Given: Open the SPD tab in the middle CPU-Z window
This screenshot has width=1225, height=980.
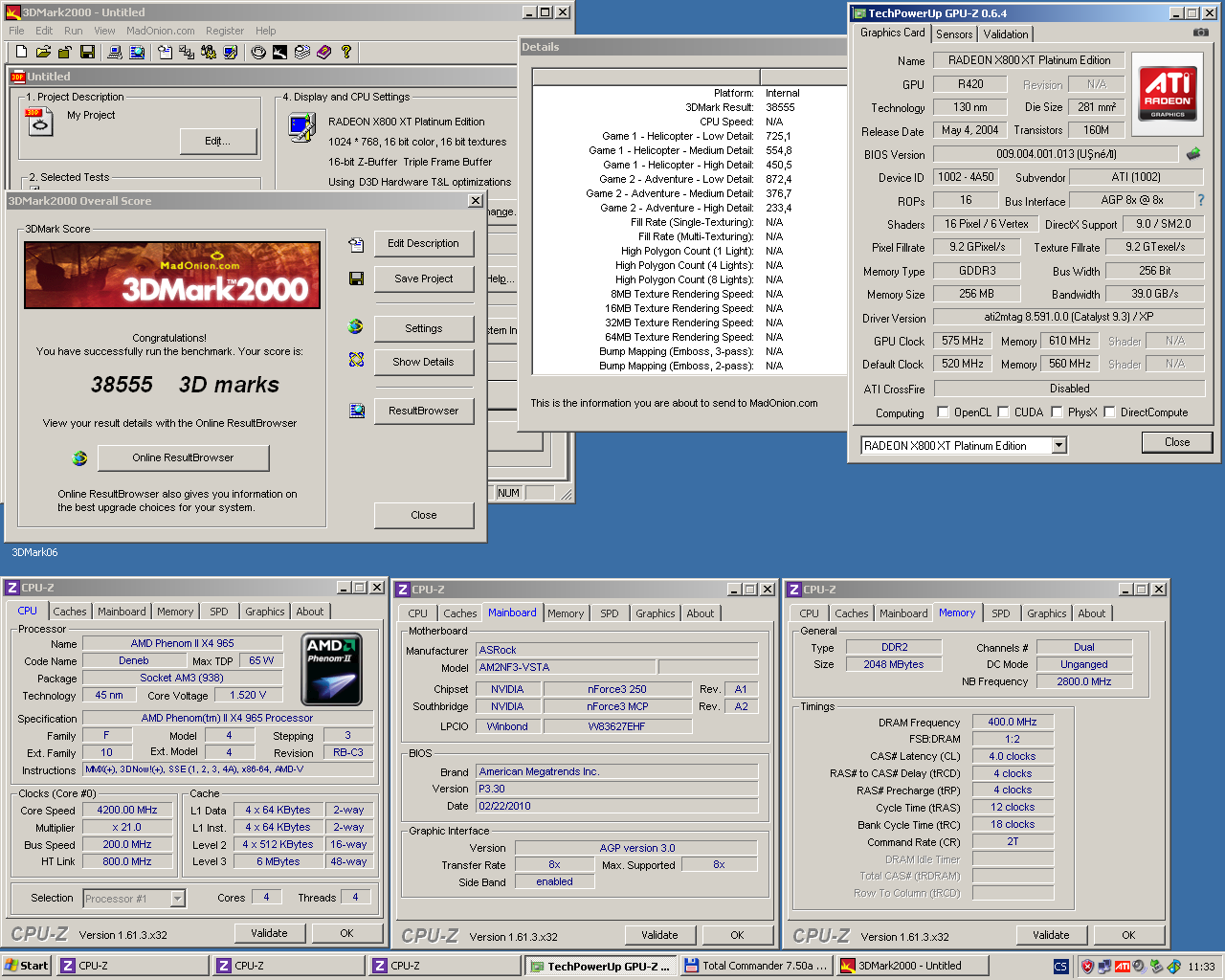Looking at the screenshot, I should point(610,613).
